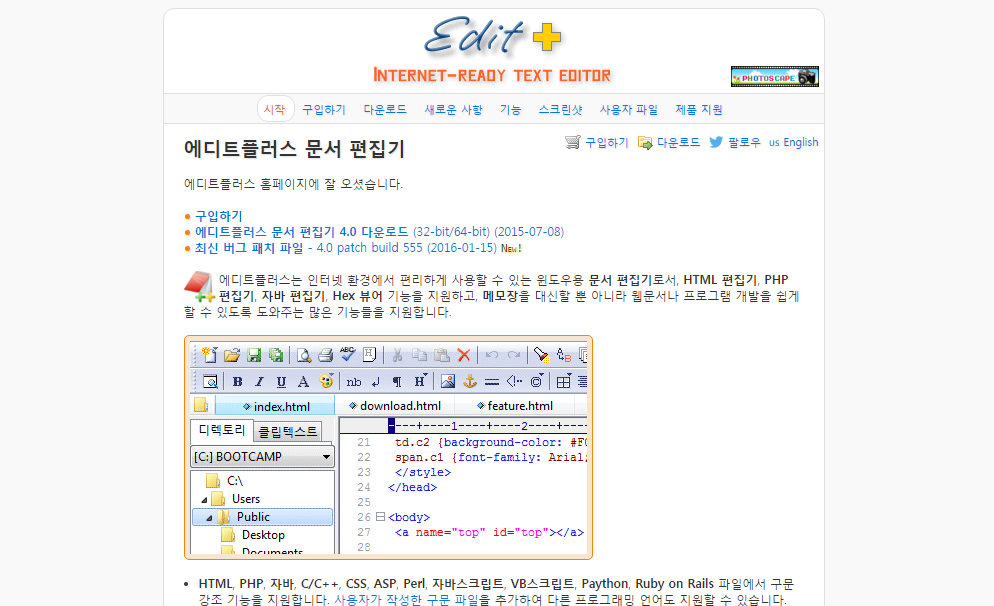
Task: Switch to the download.html tab
Action: (398, 405)
